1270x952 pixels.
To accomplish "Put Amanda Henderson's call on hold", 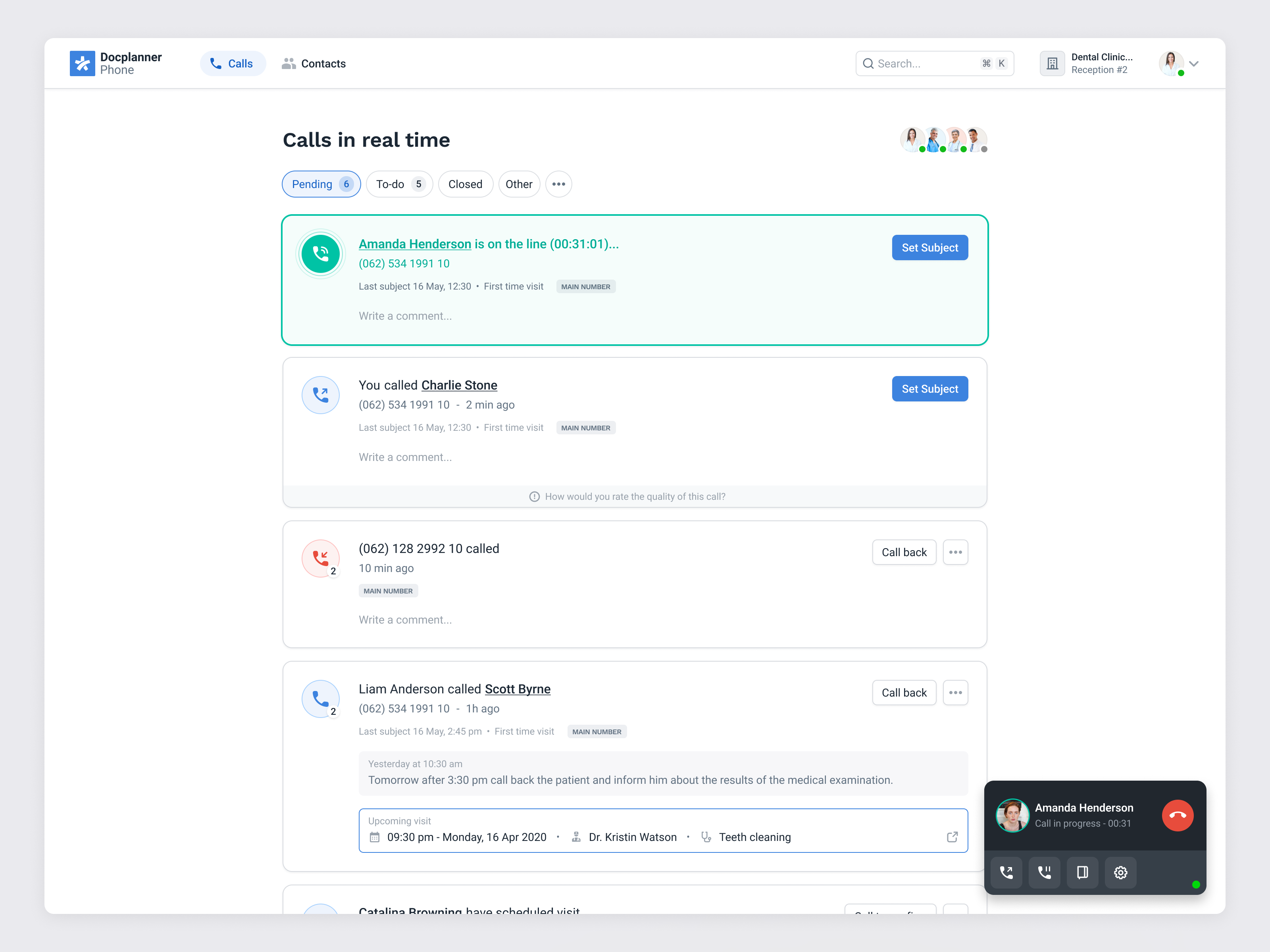I will [1044, 872].
